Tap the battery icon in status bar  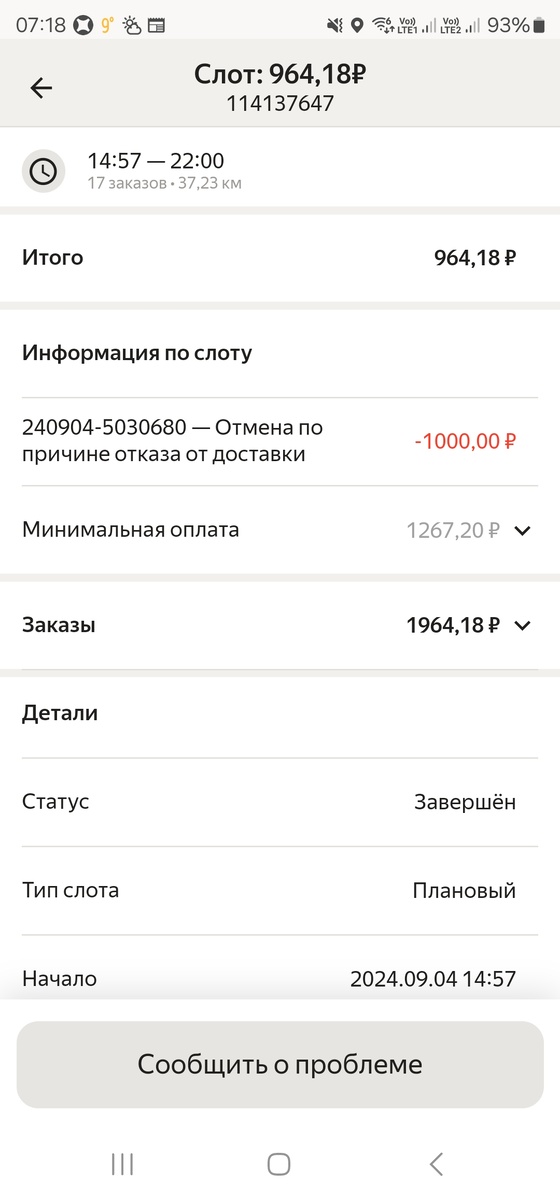pyautogui.click(x=540, y=25)
